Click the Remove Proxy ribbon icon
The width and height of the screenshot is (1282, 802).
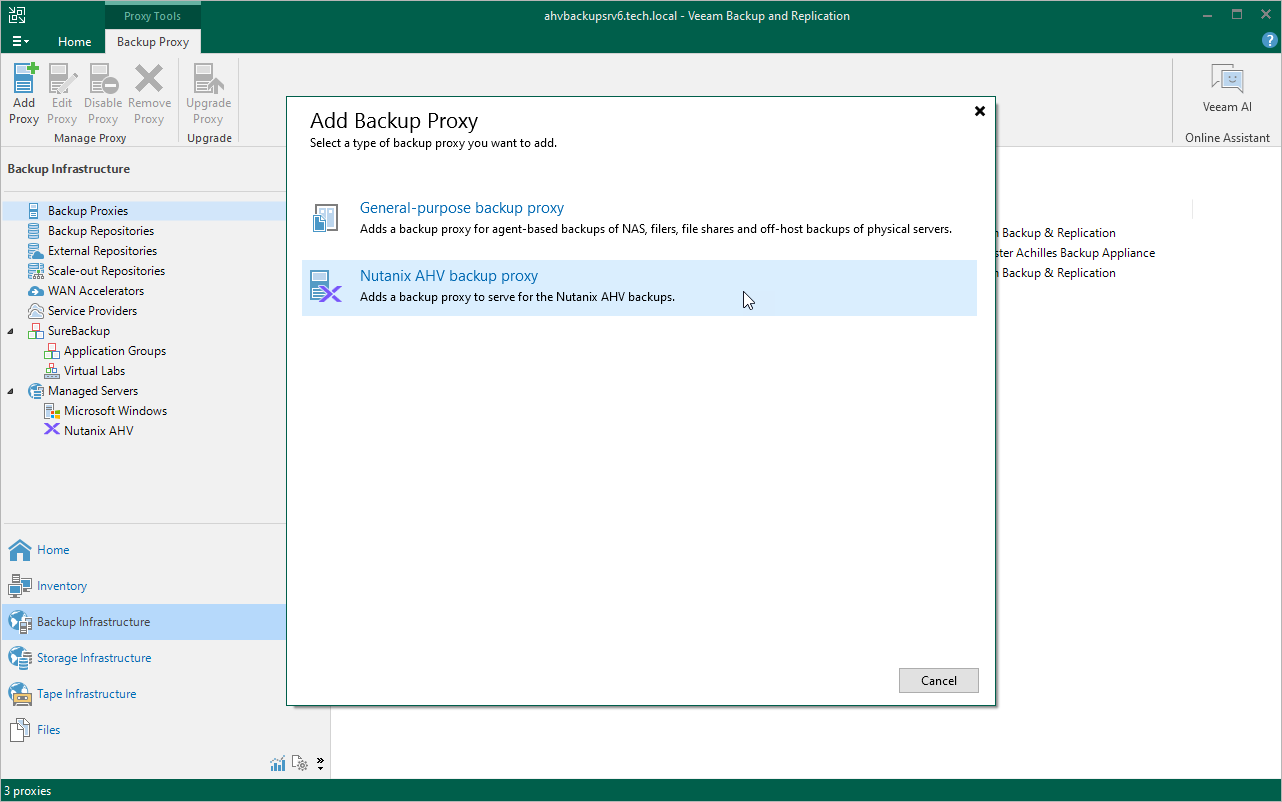pyautogui.click(x=149, y=79)
